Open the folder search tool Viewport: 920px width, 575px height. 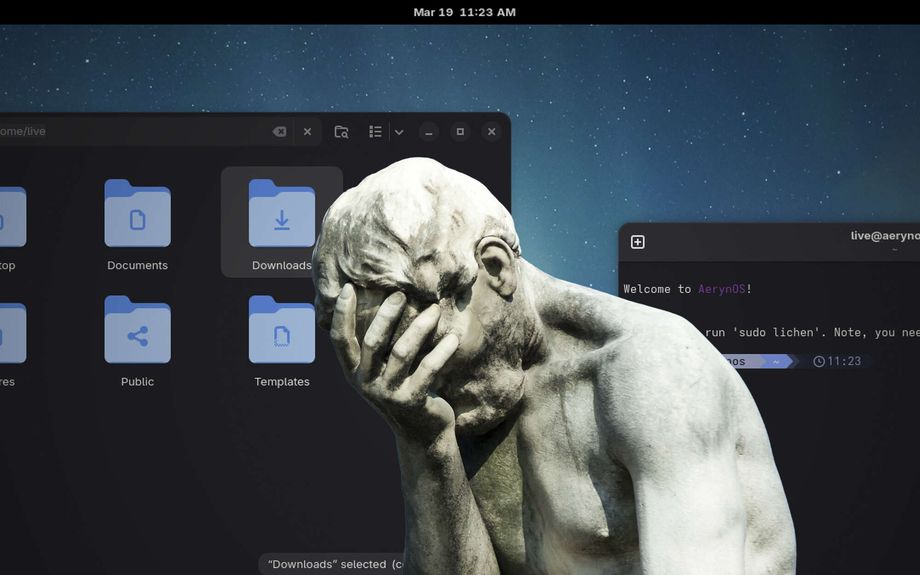pyautogui.click(x=341, y=132)
